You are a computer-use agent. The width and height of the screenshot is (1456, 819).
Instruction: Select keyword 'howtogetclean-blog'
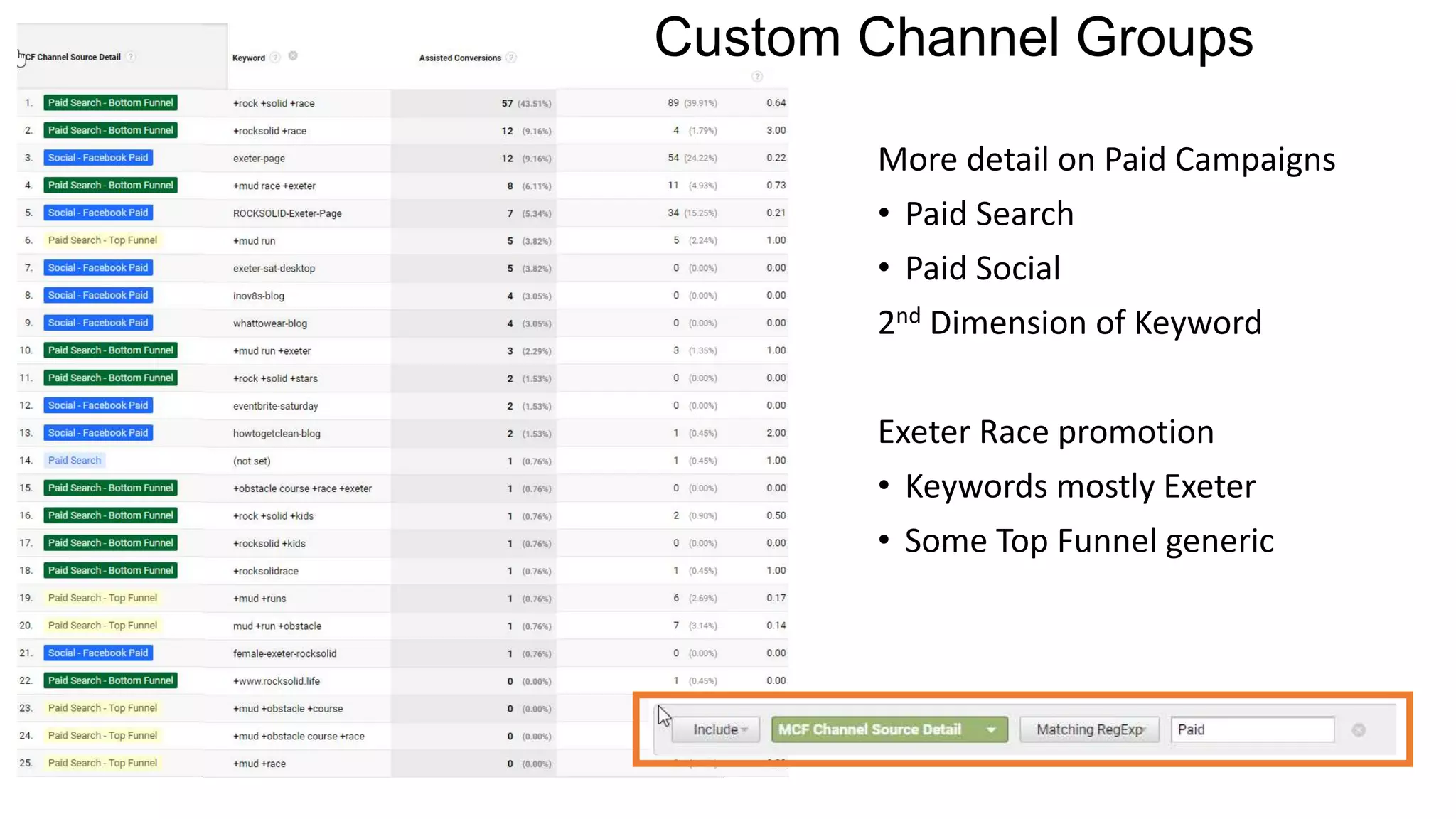[277, 434]
